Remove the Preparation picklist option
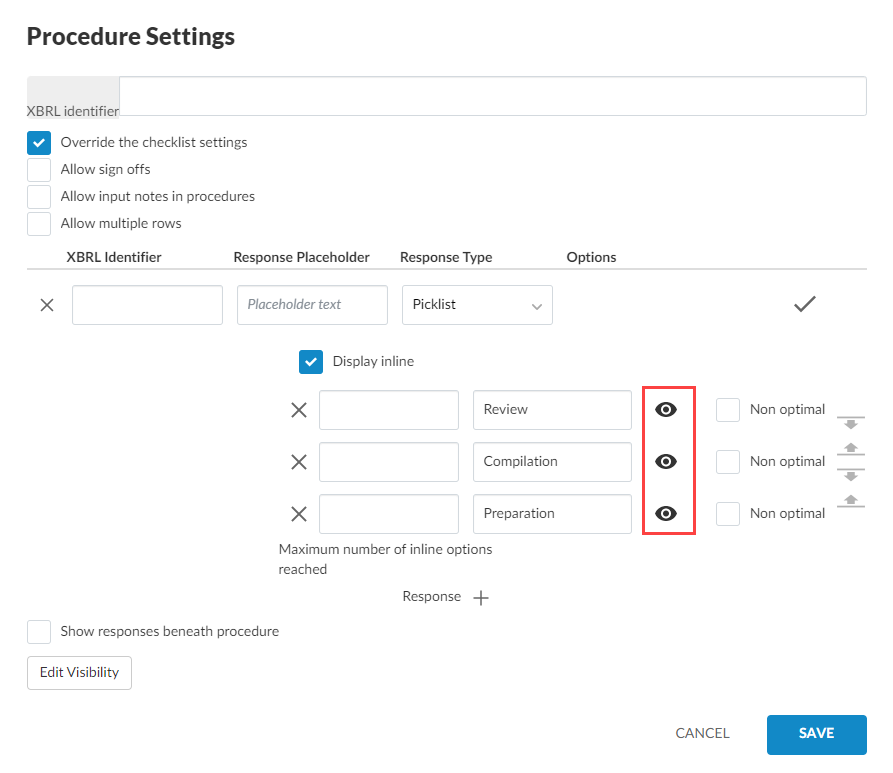 pyautogui.click(x=298, y=514)
